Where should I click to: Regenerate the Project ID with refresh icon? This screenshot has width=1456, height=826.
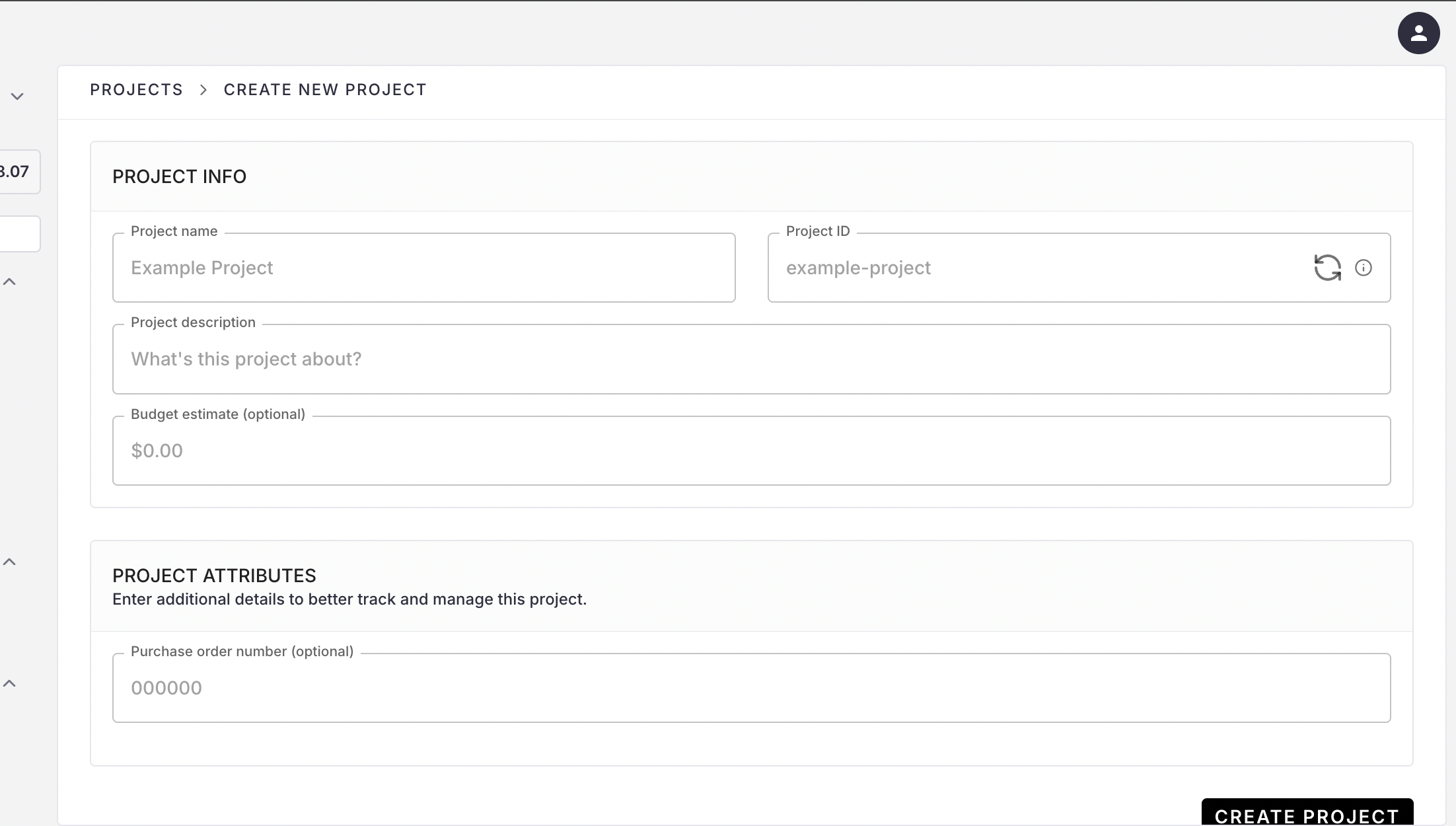[1327, 268]
